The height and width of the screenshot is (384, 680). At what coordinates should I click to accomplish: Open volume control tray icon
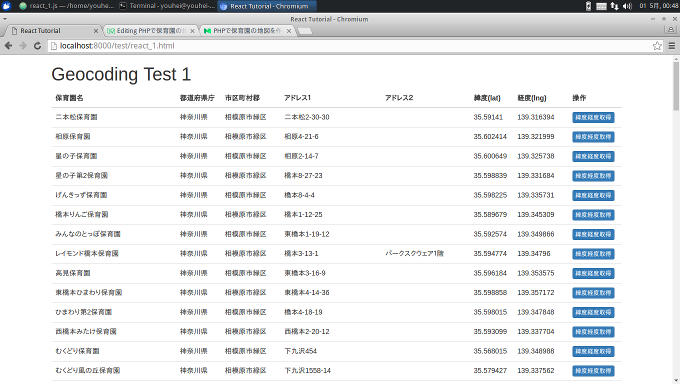point(627,6)
